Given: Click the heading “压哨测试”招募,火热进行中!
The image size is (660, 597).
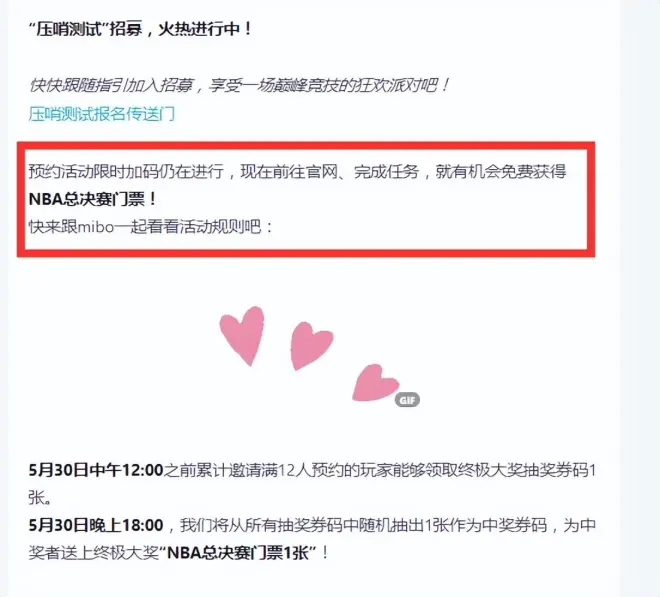Looking at the screenshot, I should pyautogui.click(x=141, y=29).
